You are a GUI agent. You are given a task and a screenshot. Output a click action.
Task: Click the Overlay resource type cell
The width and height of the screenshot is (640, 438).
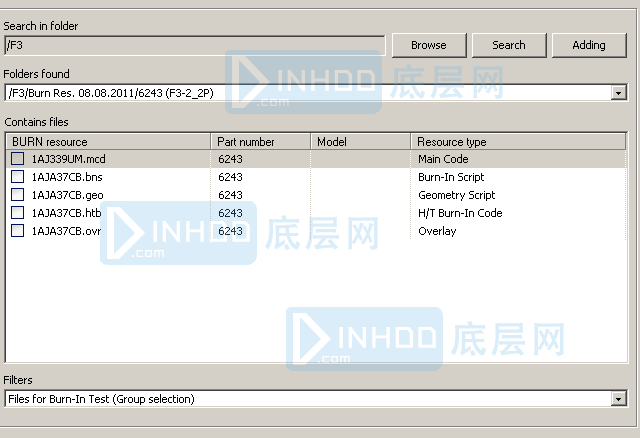coord(437,231)
